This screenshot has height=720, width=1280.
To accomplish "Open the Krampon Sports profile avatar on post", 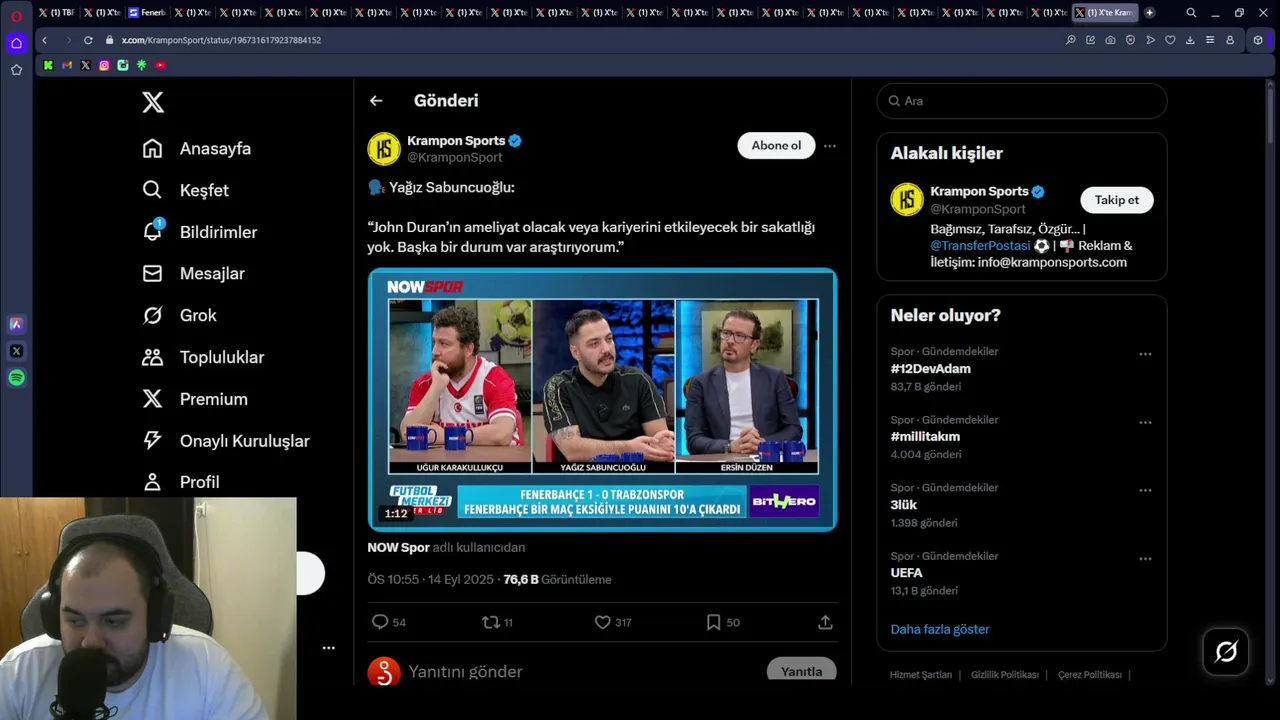I will 384,149.
